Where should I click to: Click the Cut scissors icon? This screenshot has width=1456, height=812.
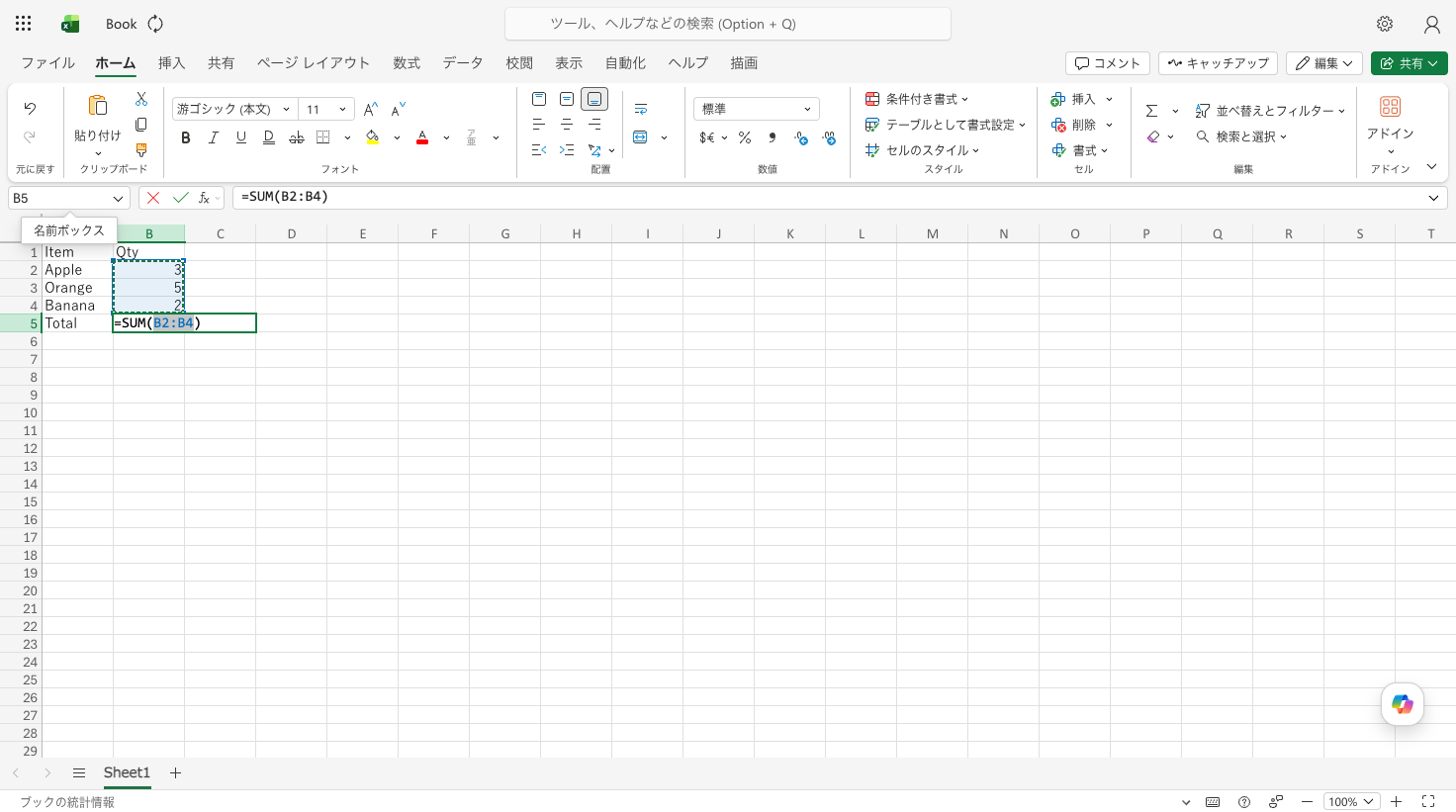coord(141,99)
